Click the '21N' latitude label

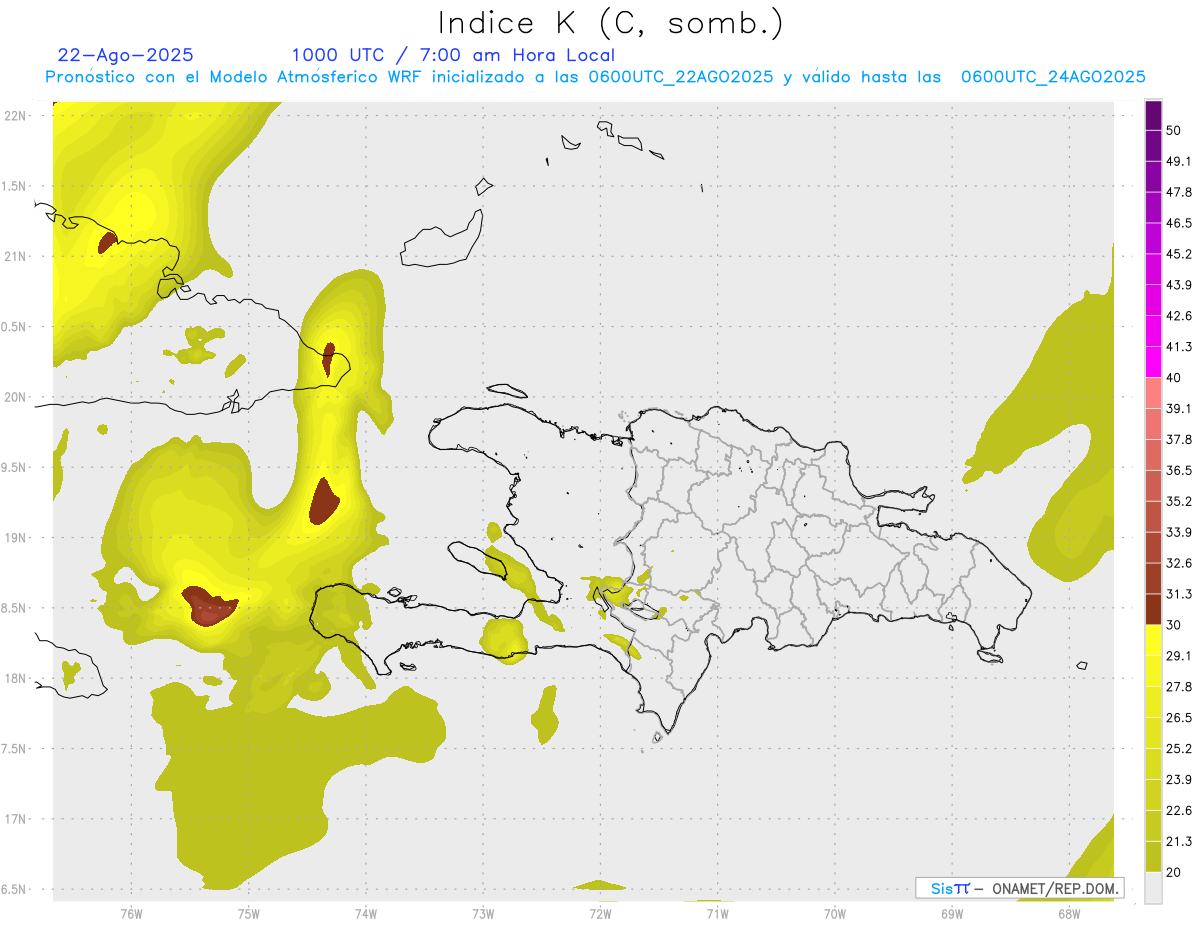(15, 256)
